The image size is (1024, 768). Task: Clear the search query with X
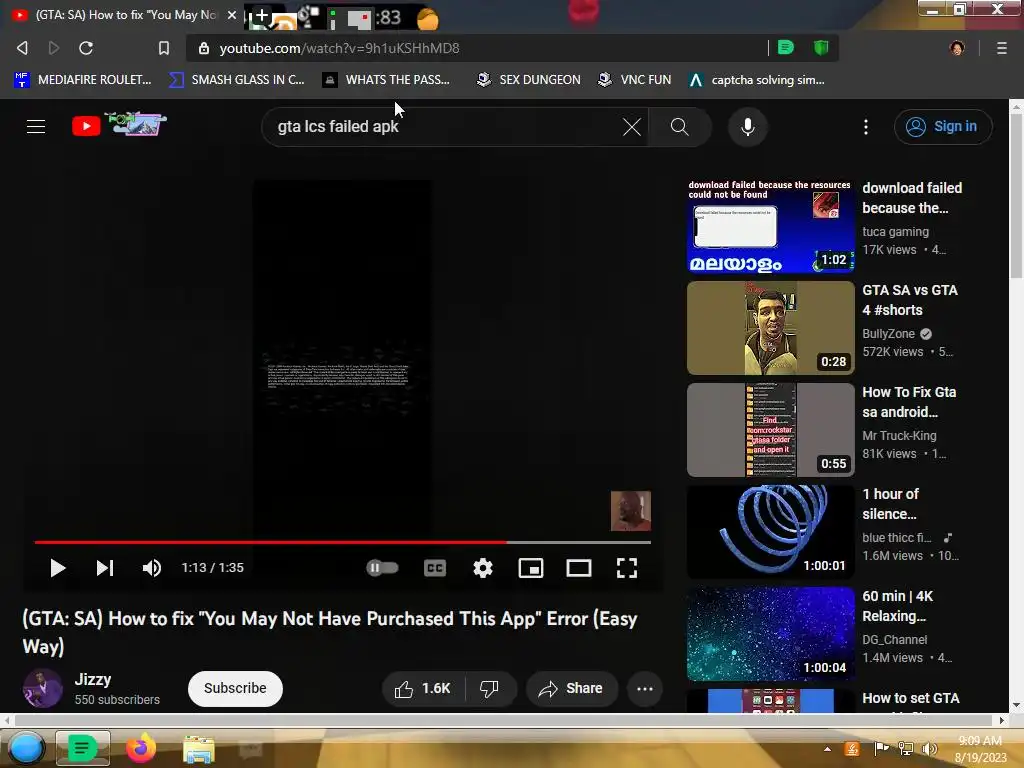pyautogui.click(x=632, y=127)
